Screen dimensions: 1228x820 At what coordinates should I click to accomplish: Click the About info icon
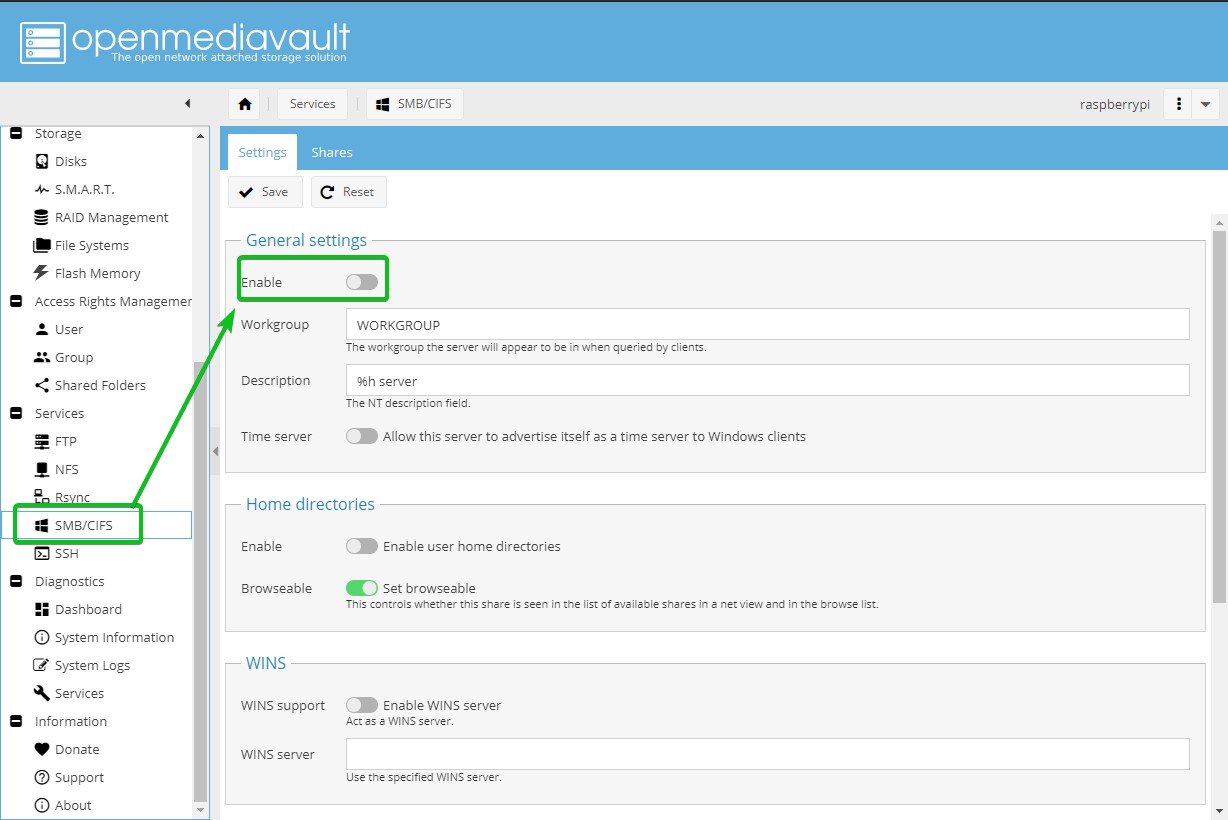point(42,805)
